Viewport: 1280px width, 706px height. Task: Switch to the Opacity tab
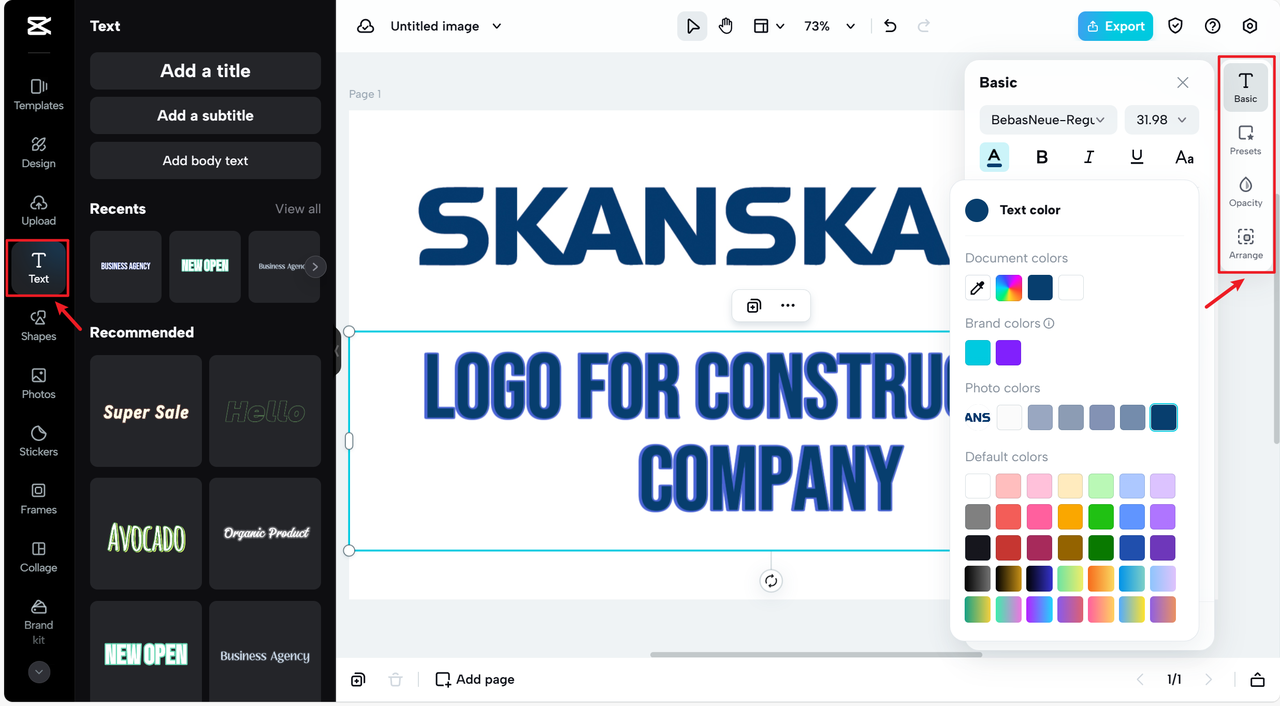(1246, 192)
